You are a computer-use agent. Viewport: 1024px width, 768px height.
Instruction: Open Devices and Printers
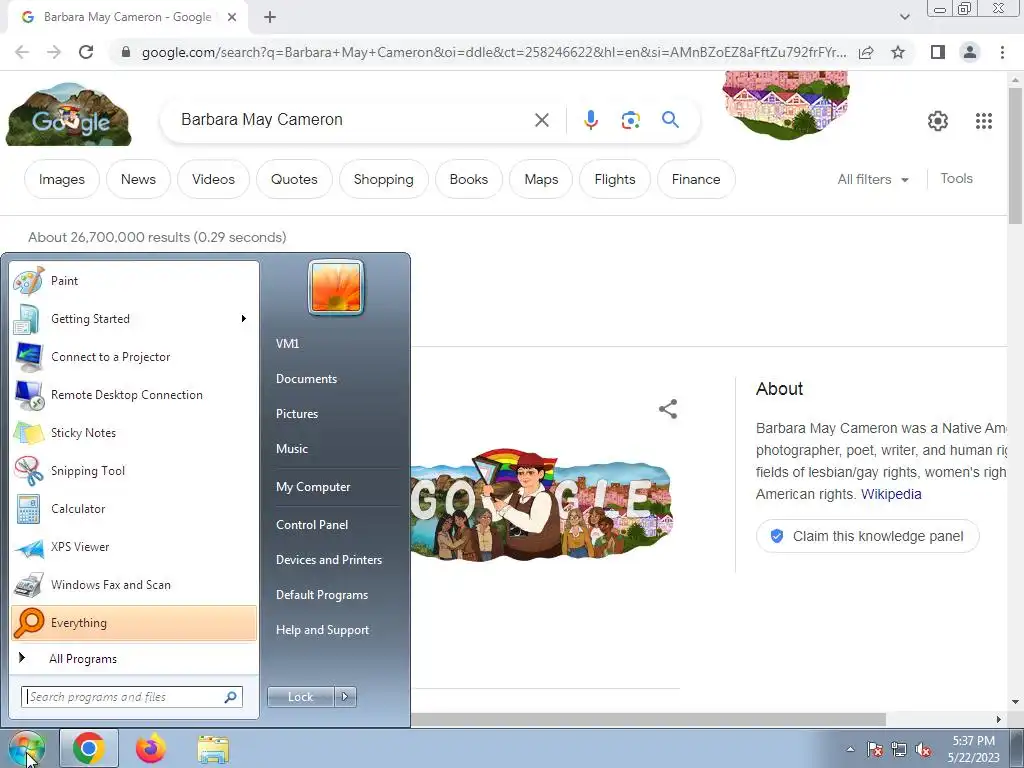coord(328,560)
